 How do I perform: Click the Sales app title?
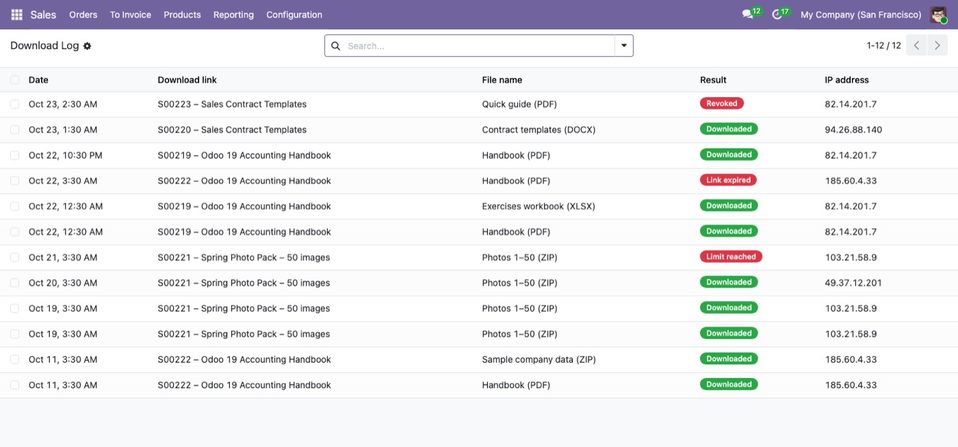coord(43,15)
